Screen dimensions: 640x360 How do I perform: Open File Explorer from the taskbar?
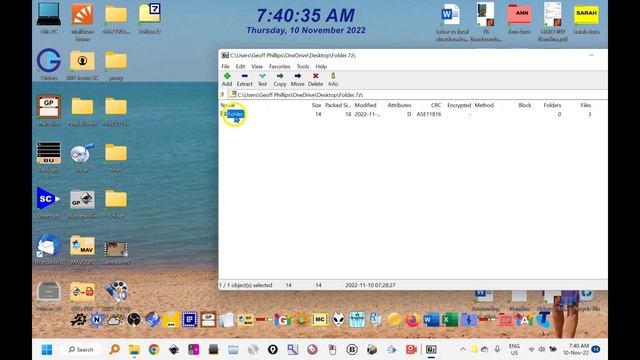[134, 350]
